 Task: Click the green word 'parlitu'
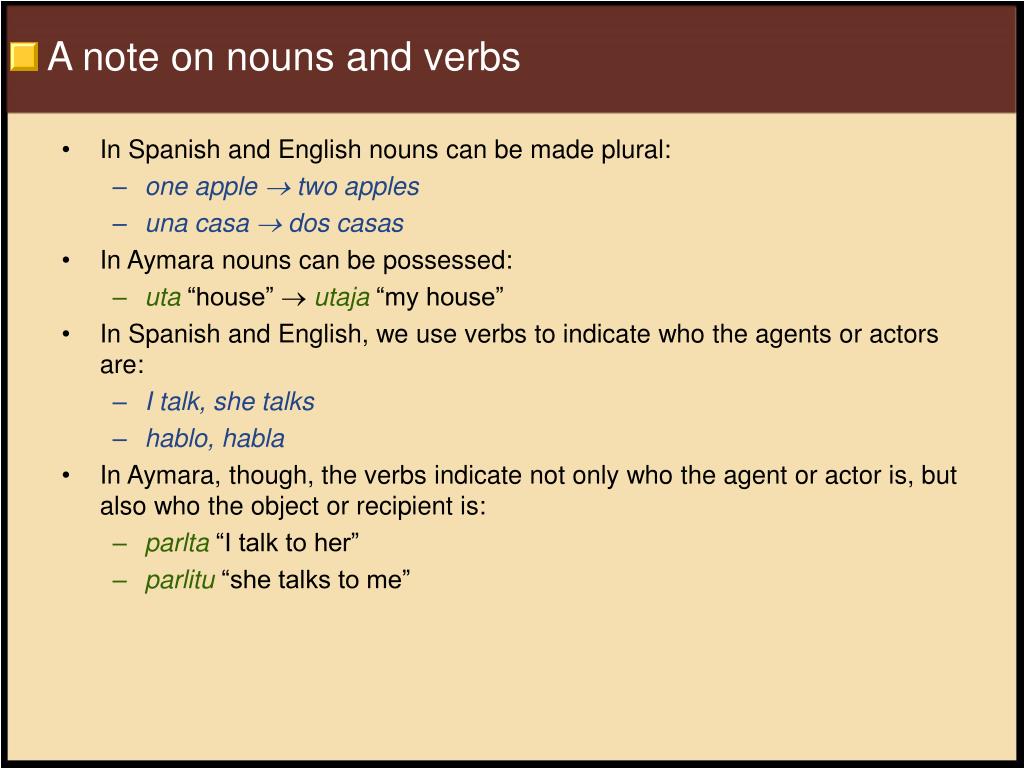180,580
